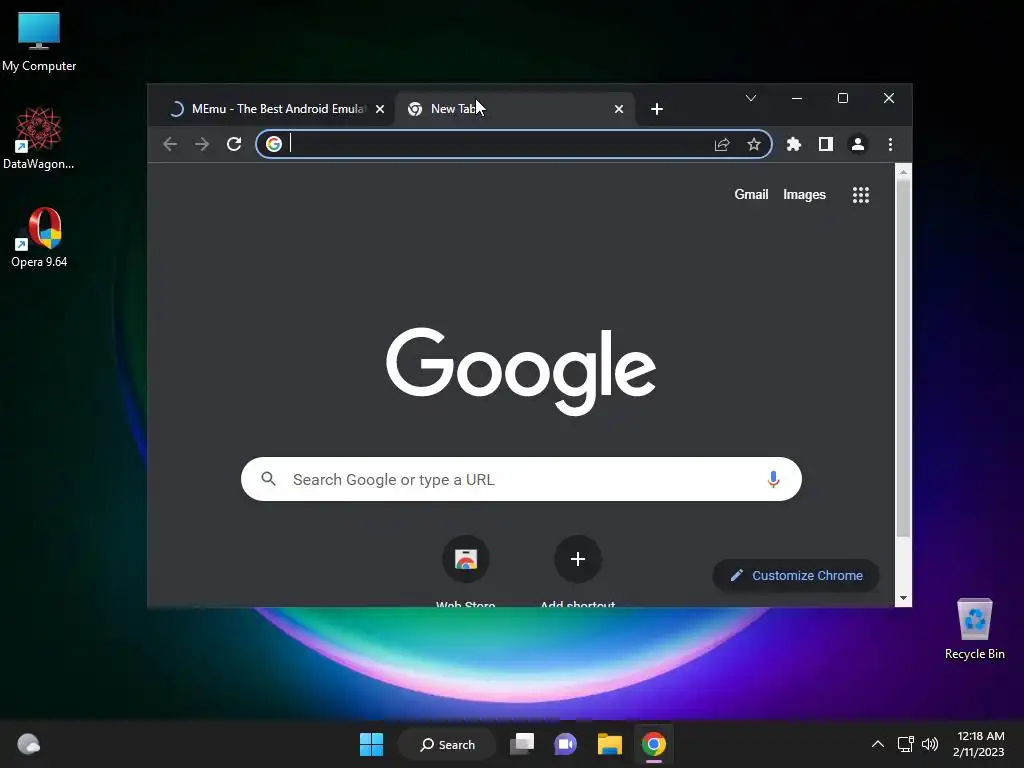
Task: Open Task View in the taskbar
Action: [522, 744]
